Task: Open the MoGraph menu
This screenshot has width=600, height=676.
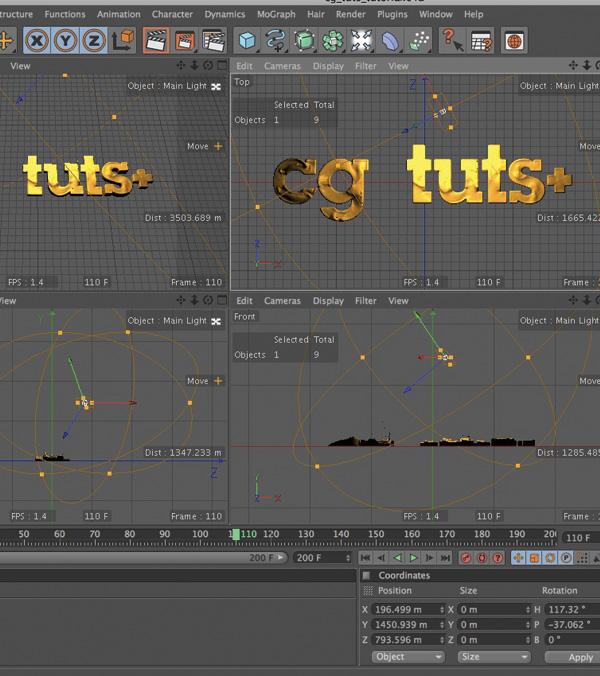Action: click(276, 14)
